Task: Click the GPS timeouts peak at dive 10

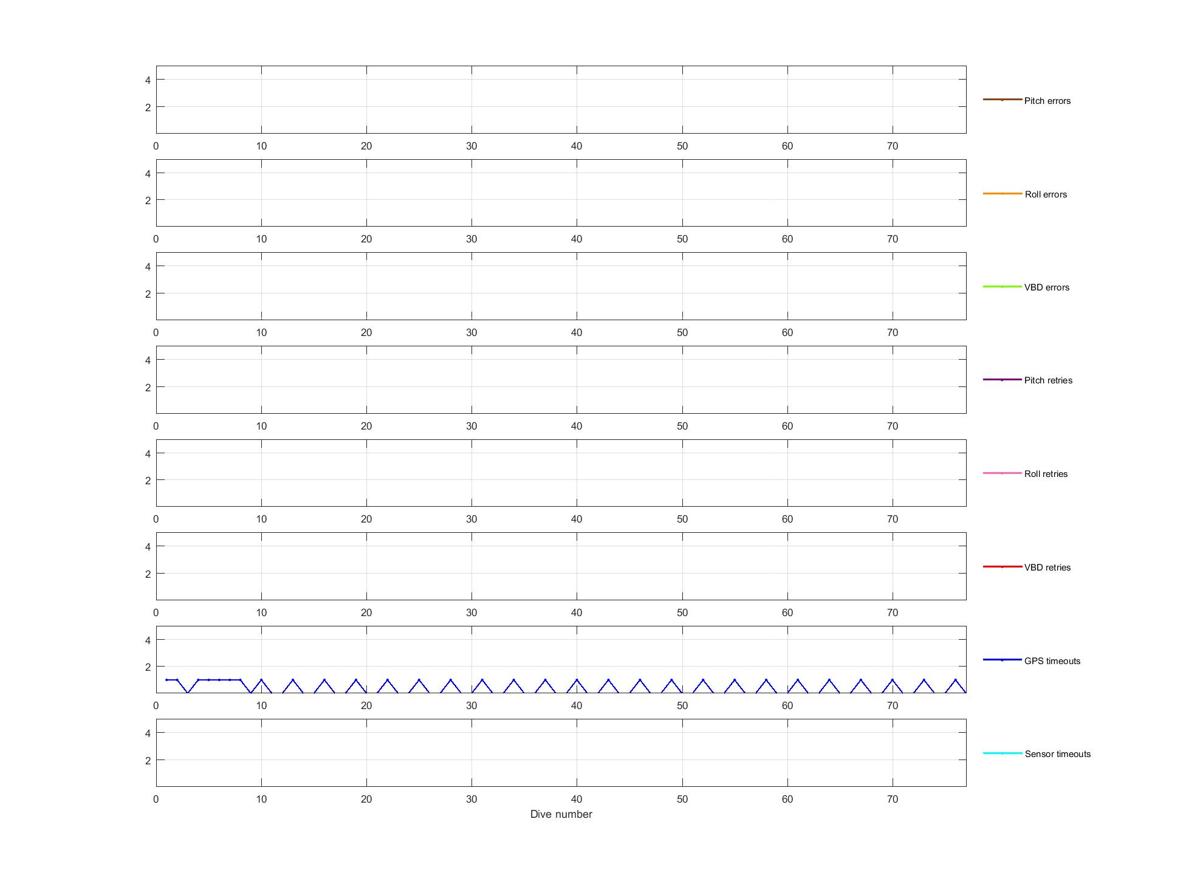Action: pos(261,680)
